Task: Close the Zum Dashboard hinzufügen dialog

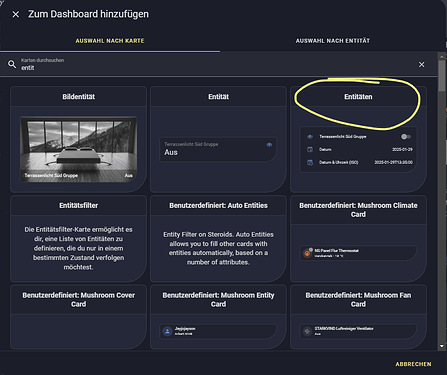Action: pyautogui.click(x=16, y=14)
